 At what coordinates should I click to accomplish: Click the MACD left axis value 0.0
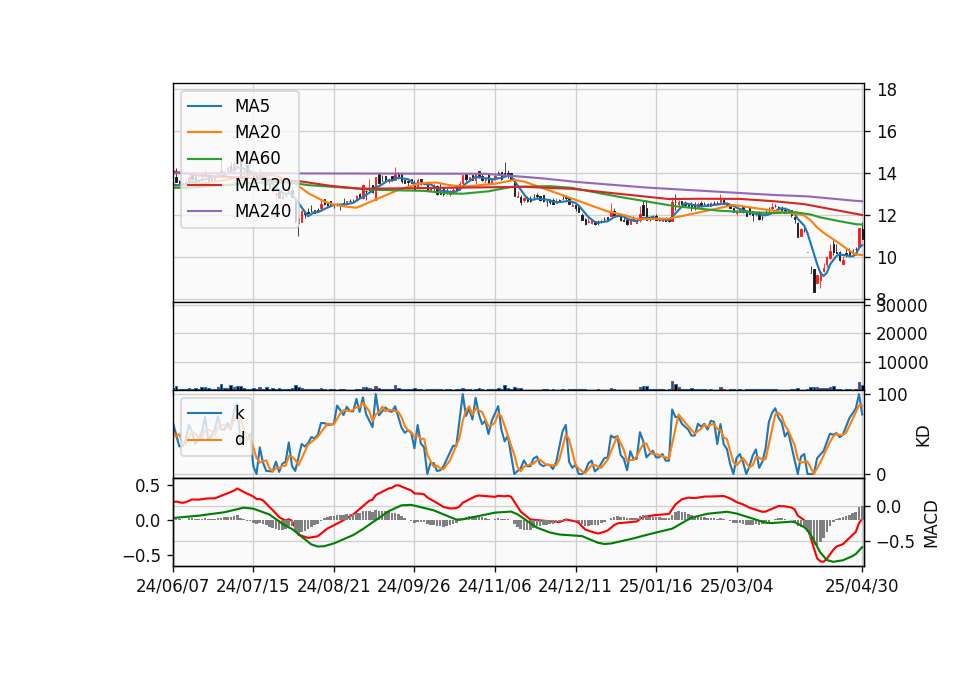(147, 521)
